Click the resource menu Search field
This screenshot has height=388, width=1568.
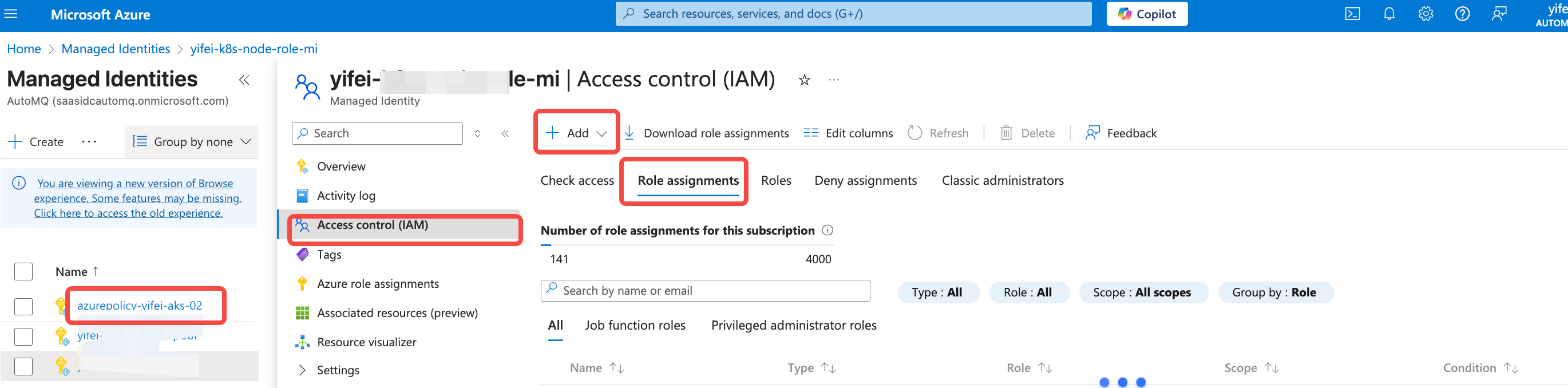point(377,133)
